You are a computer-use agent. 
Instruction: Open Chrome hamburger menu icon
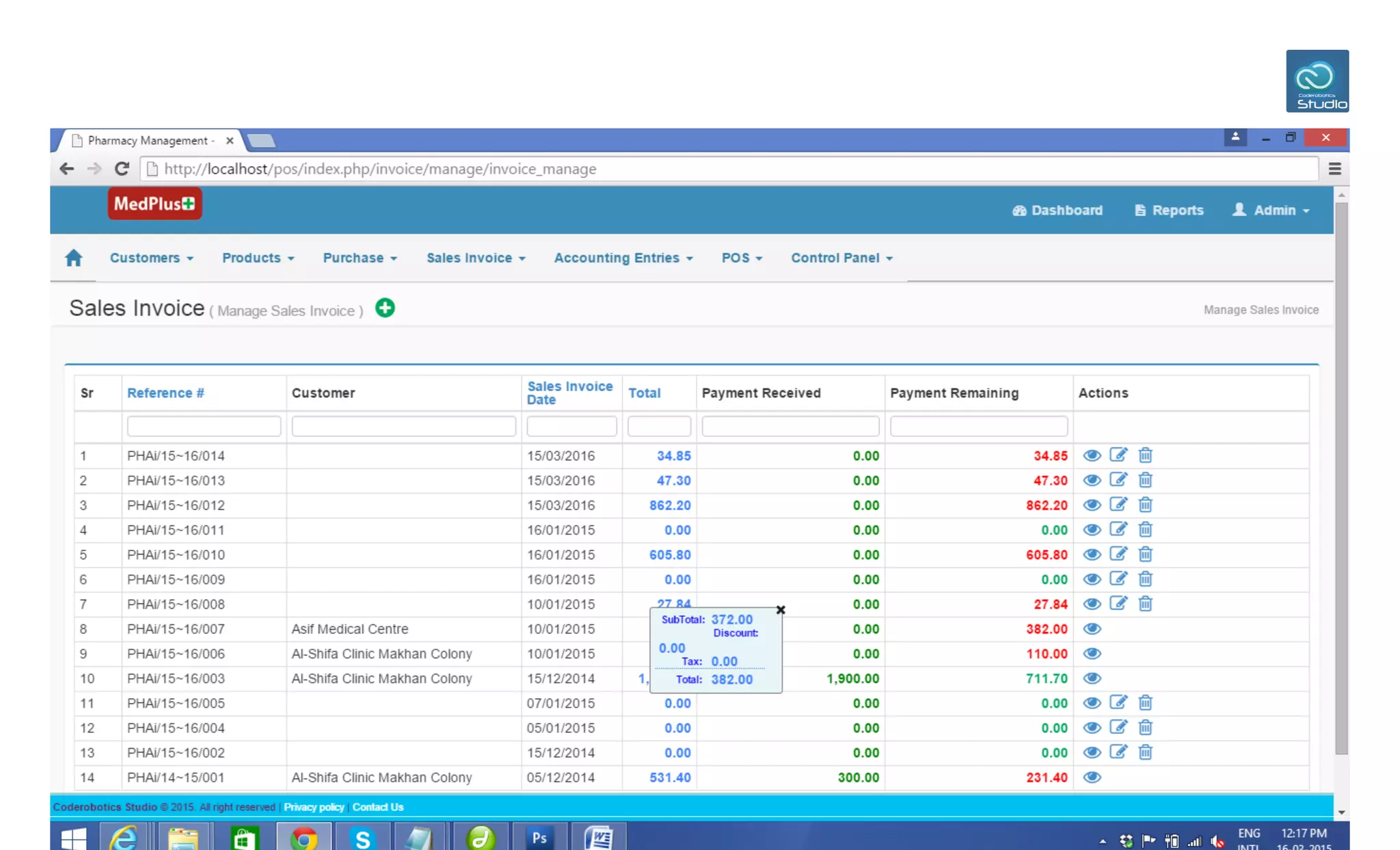coord(1334,169)
